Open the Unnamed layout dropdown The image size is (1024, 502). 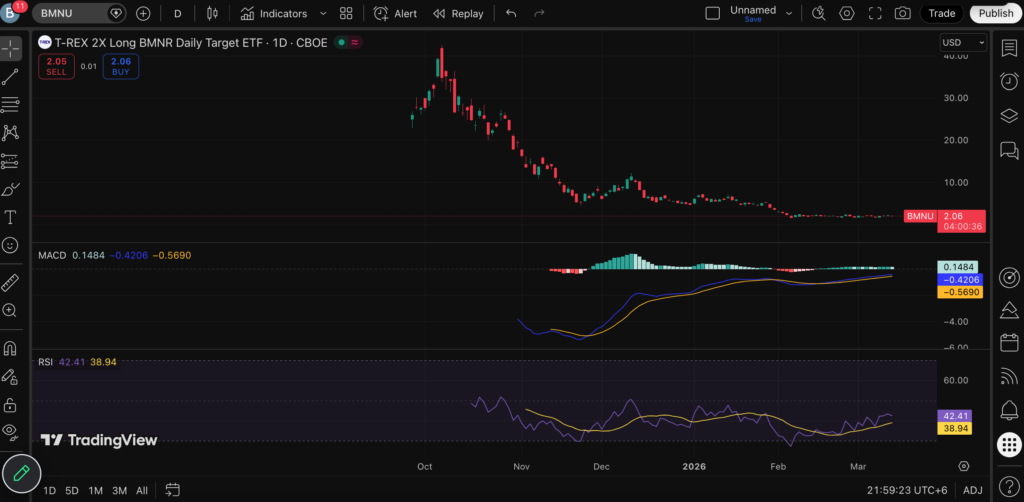(789, 14)
